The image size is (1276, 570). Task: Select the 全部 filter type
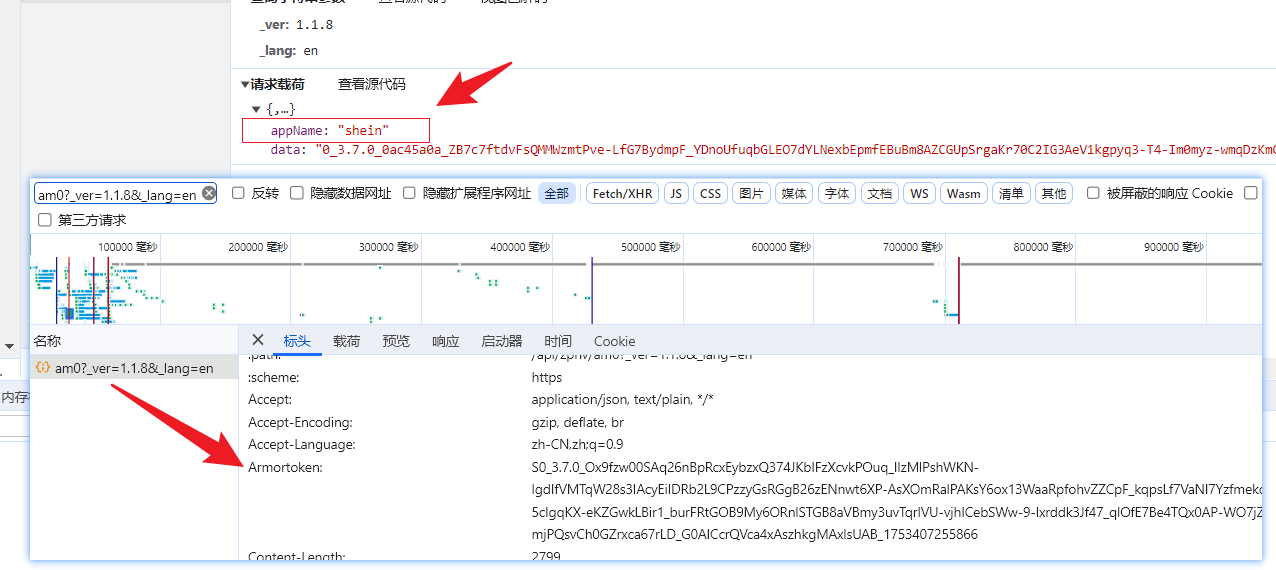click(557, 193)
